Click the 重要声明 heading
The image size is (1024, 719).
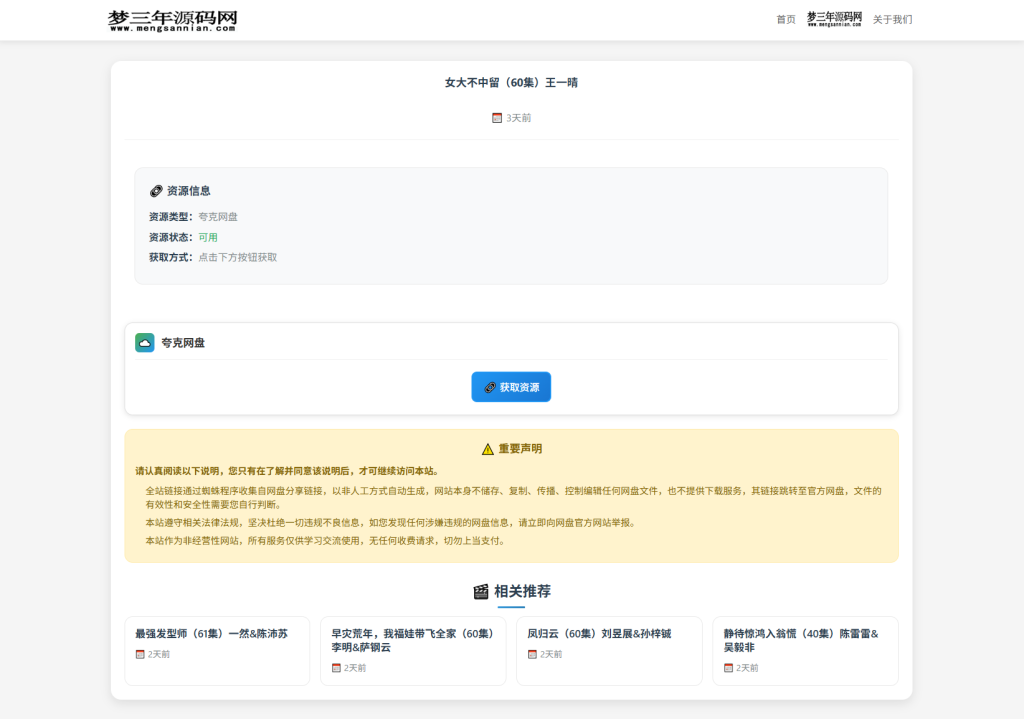tap(520, 449)
